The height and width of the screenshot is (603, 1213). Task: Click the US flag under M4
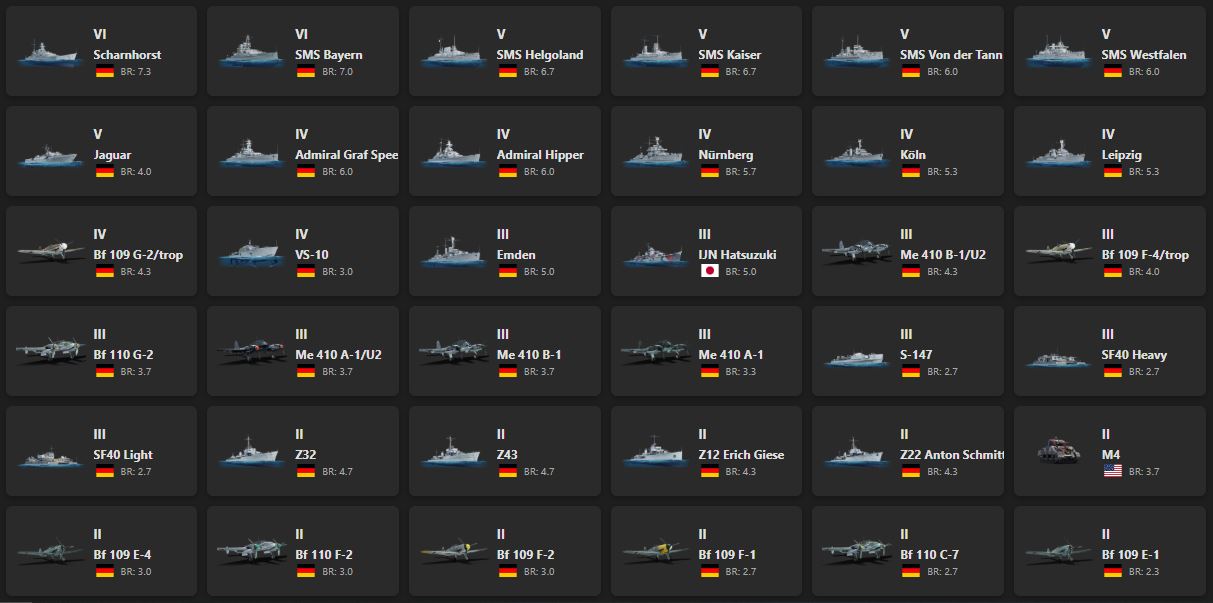(1112, 471)
